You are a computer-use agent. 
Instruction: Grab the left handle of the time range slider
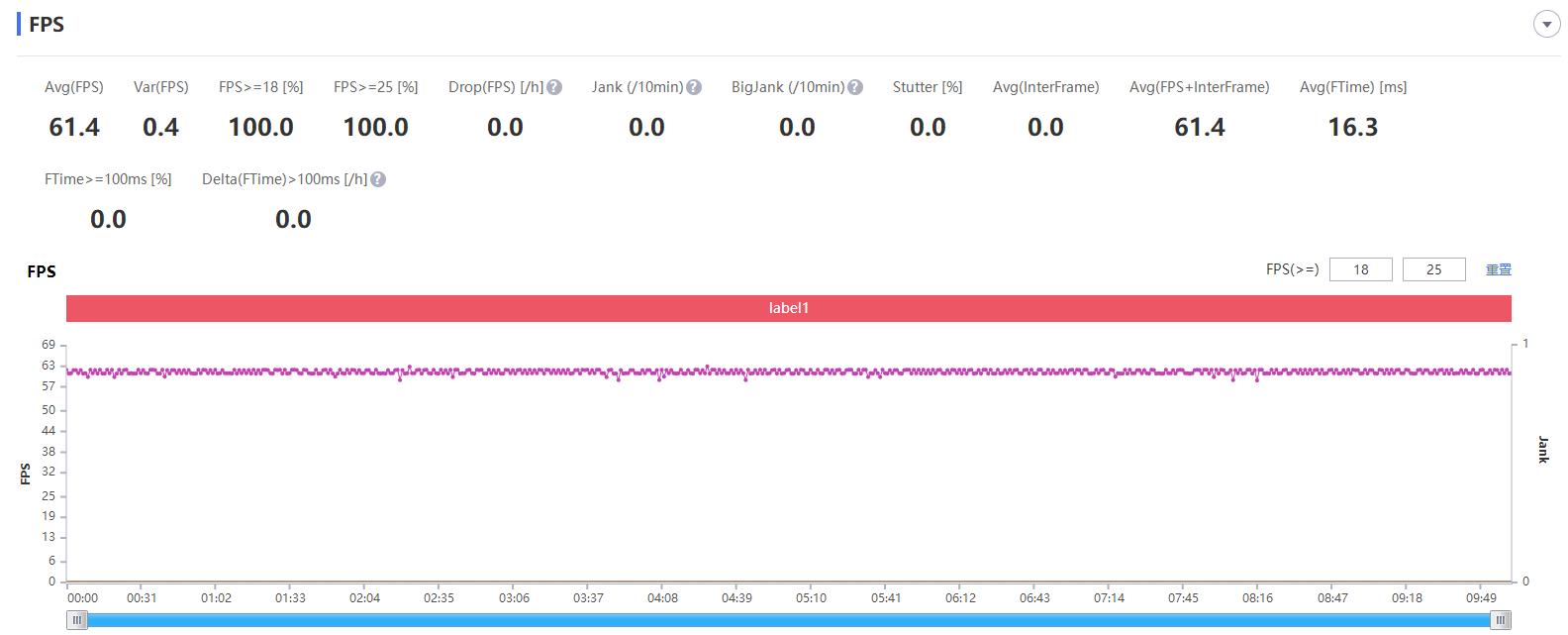[x=77, y=620]
